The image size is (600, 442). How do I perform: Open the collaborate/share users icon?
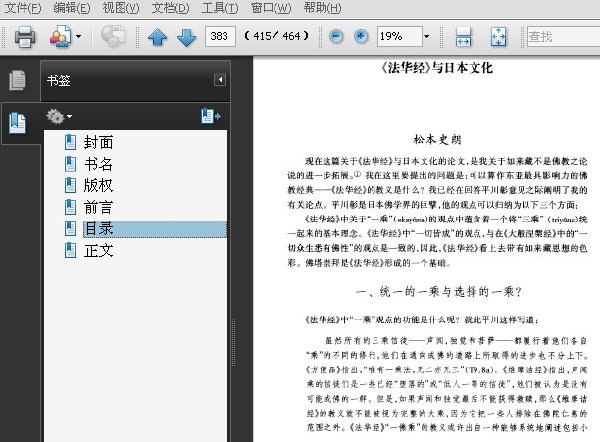[x=60, y=37]
